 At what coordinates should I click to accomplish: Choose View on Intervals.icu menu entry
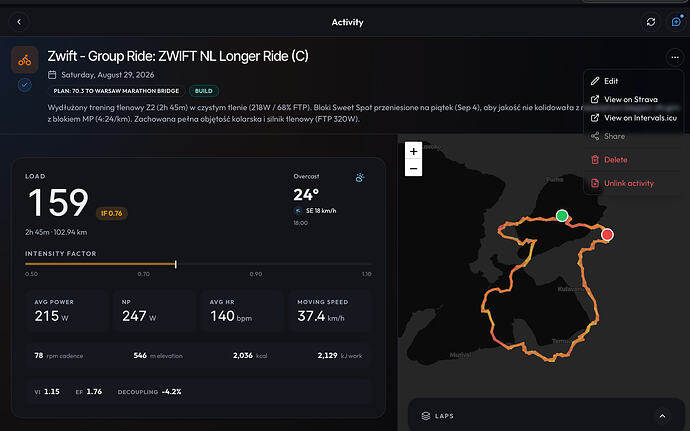pyautogui.click(x=633, y=118)
